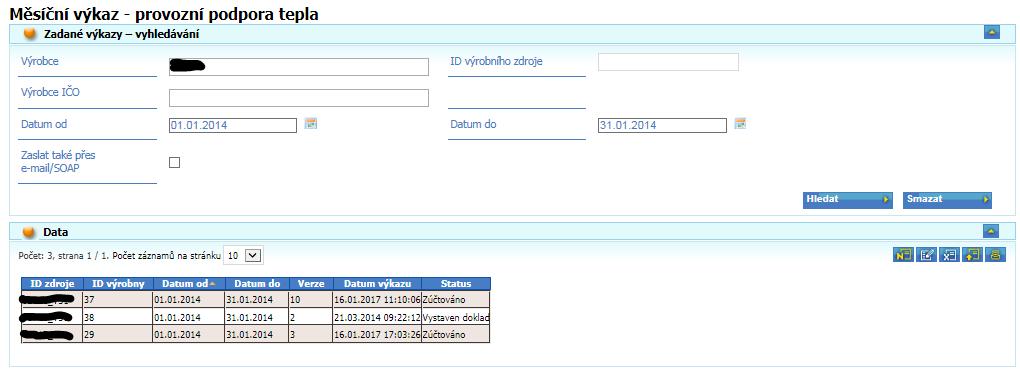Click the Výrobce IČO input field
This screenshot has width=1020, height=371.
299,98
